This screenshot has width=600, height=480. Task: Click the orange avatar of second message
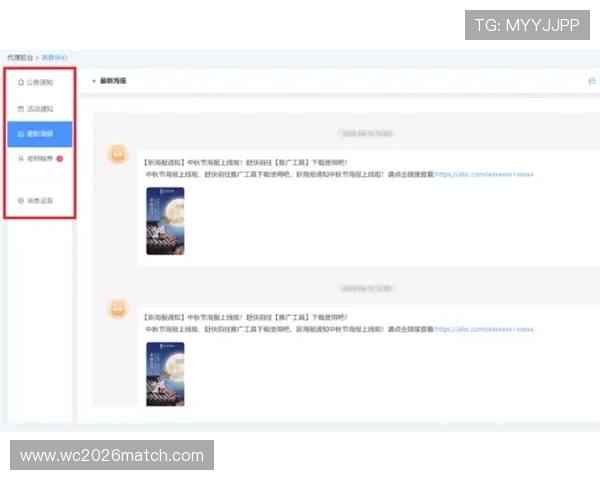click(118, 309)
